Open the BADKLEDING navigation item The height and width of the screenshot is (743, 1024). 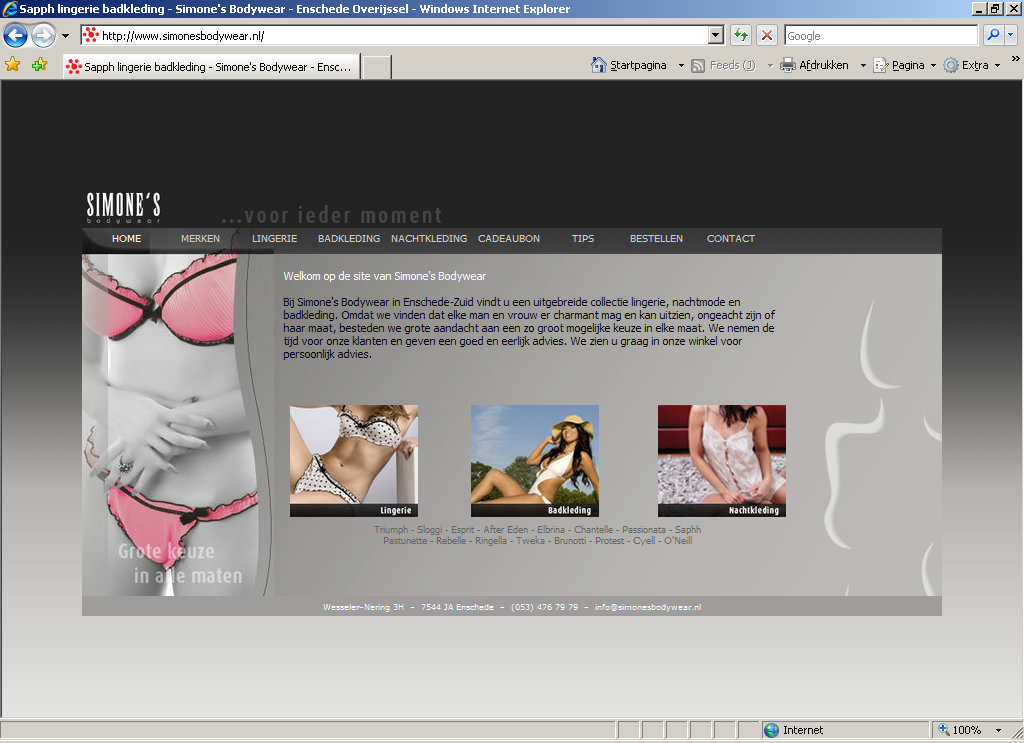click(349, 239)
